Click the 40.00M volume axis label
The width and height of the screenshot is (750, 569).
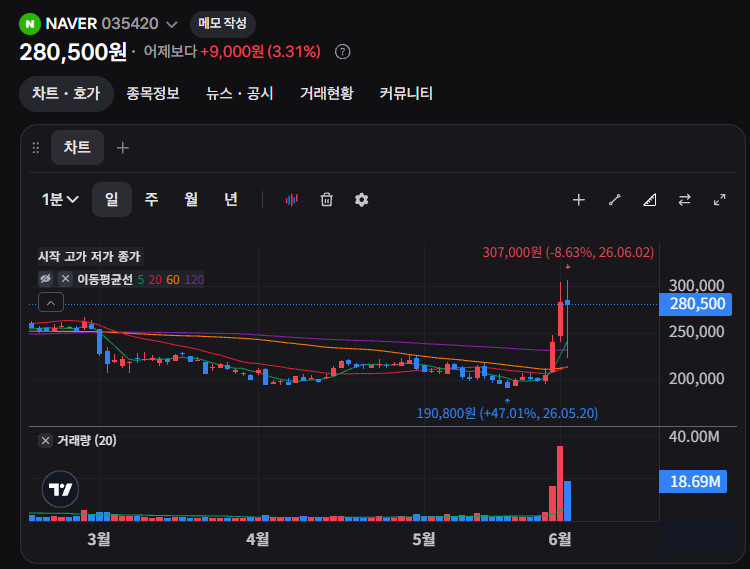point(694,437)
